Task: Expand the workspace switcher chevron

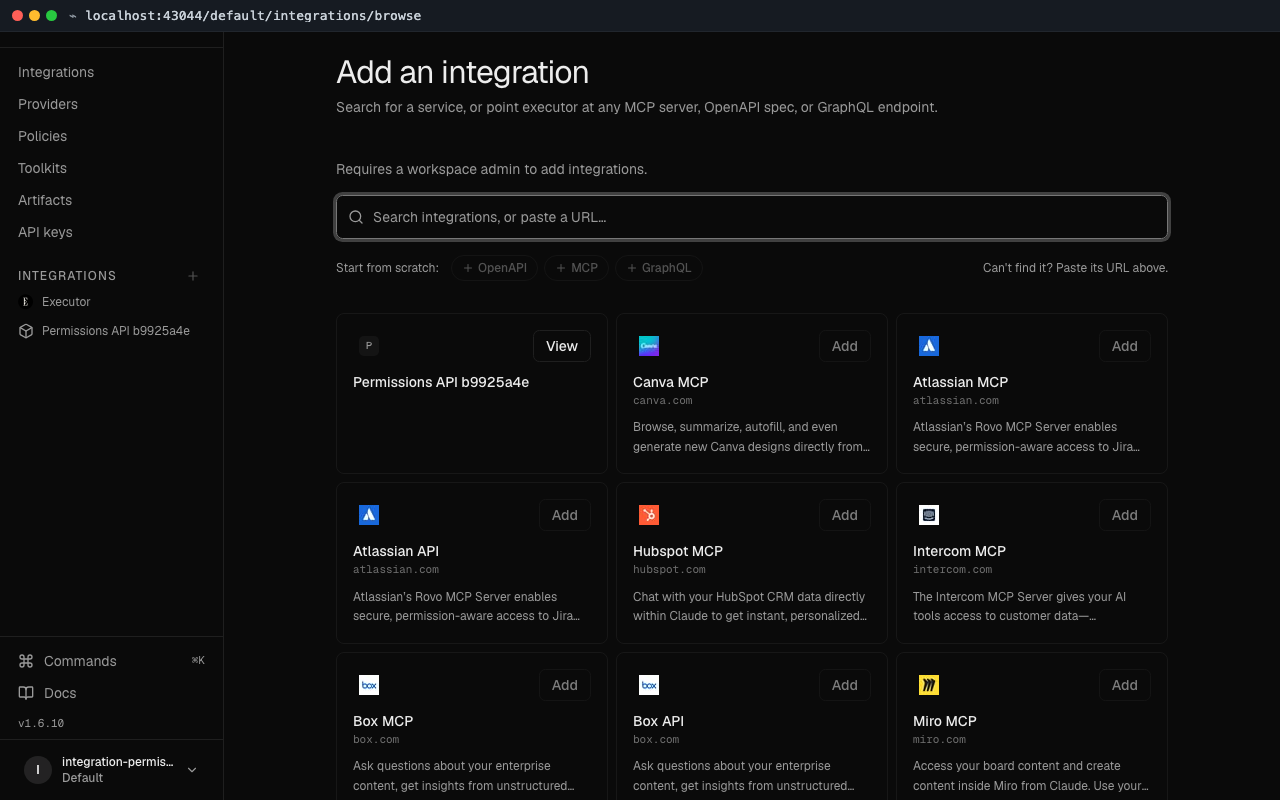Action: point(192,770)
